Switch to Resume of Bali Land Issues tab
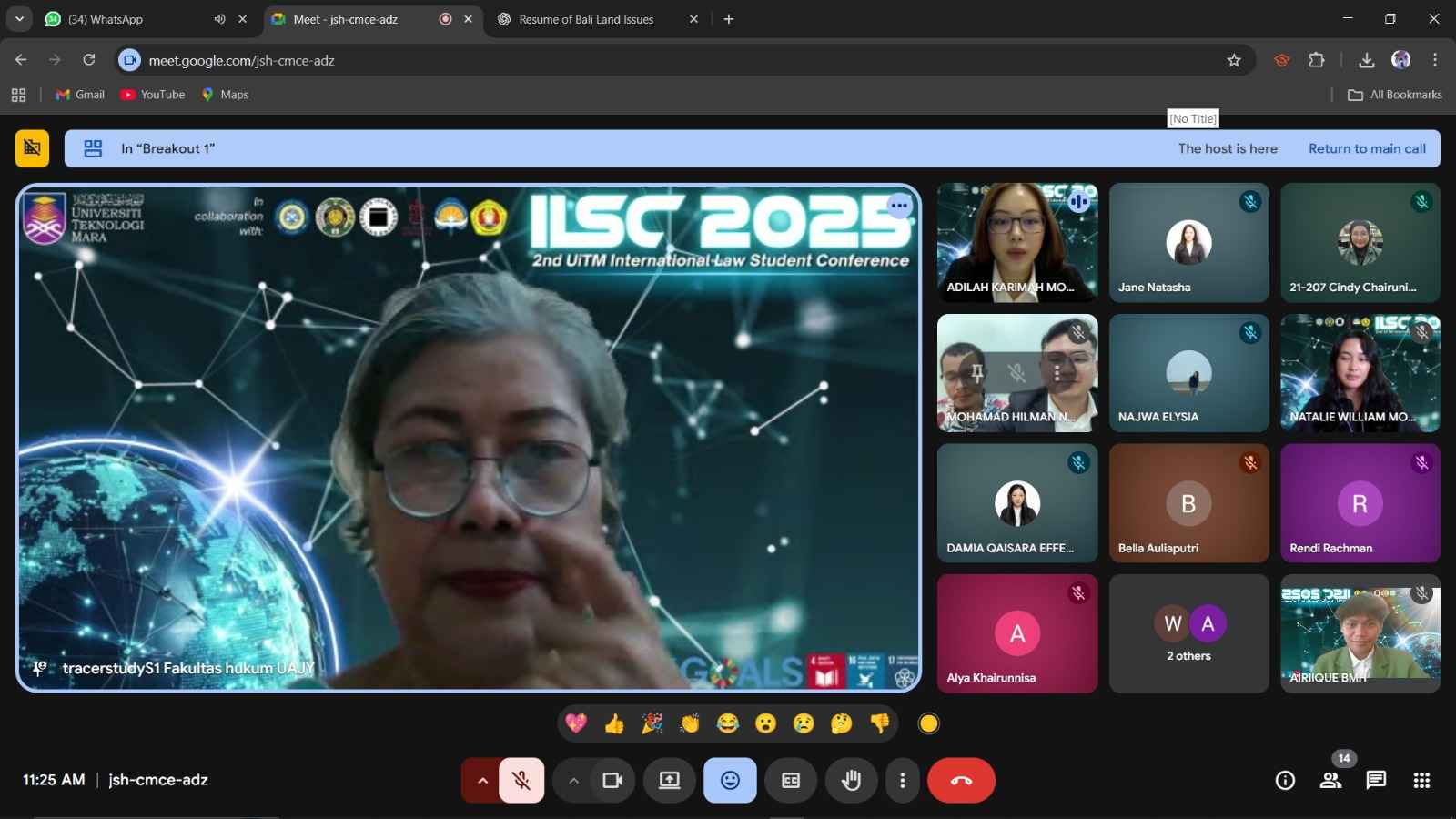The image size is (1456, 819). point(586,19)
